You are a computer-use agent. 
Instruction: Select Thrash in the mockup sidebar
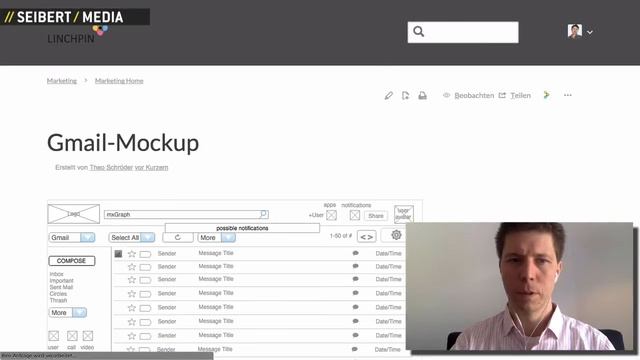[x=58, y=300]
